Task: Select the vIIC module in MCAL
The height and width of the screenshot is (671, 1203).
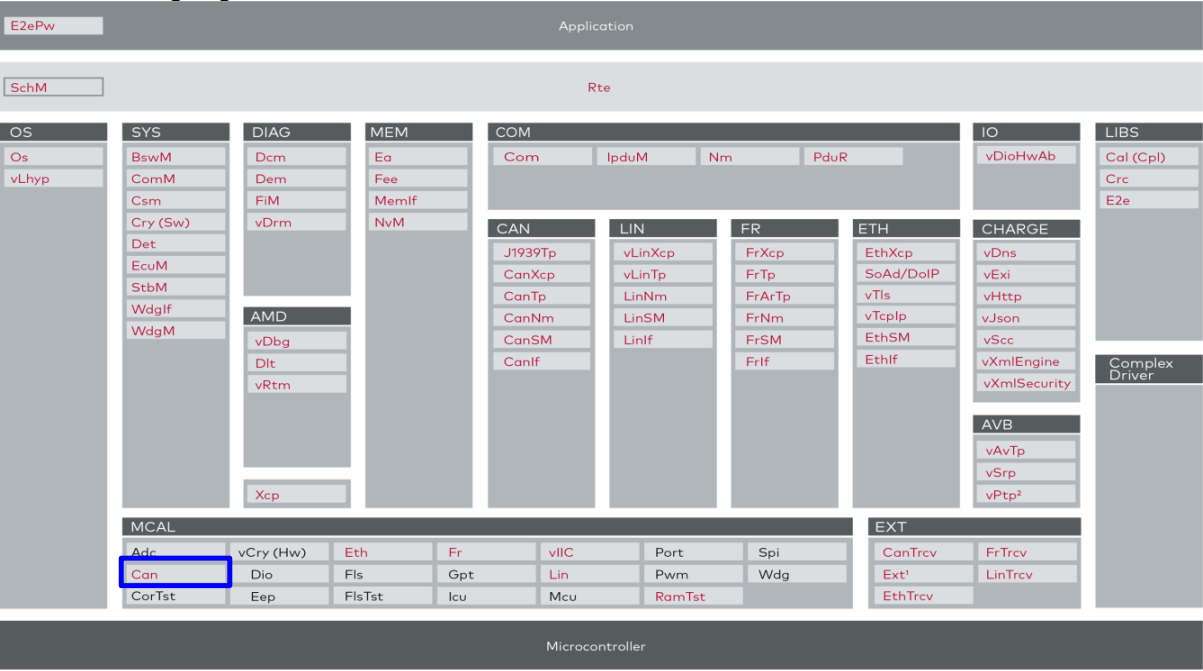Action: (591, 552)
